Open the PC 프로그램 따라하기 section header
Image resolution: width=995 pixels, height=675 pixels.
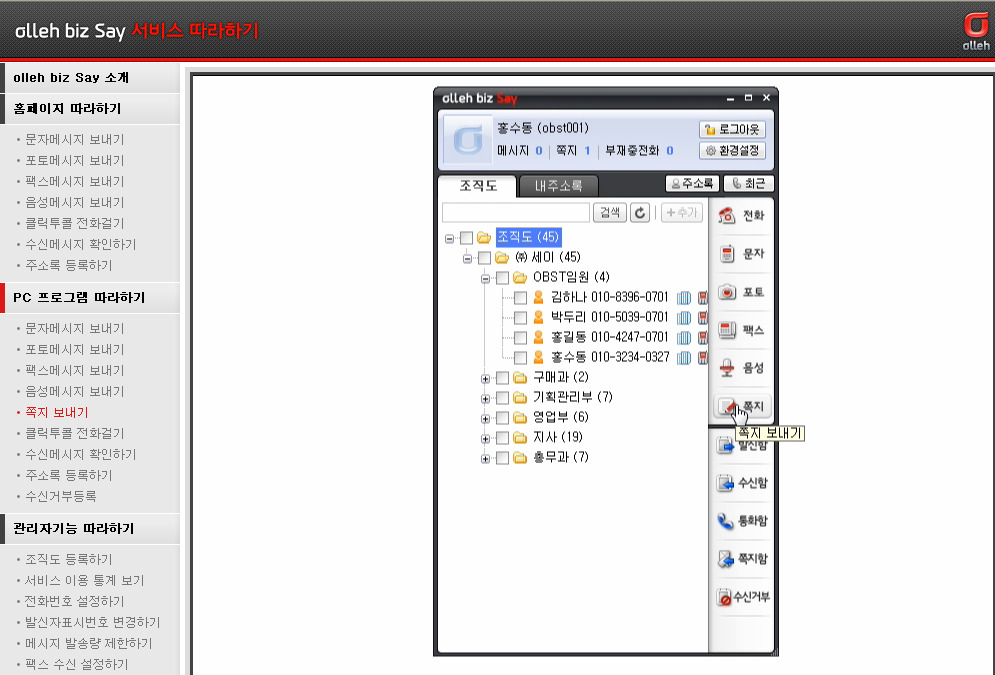click(90, 298)
